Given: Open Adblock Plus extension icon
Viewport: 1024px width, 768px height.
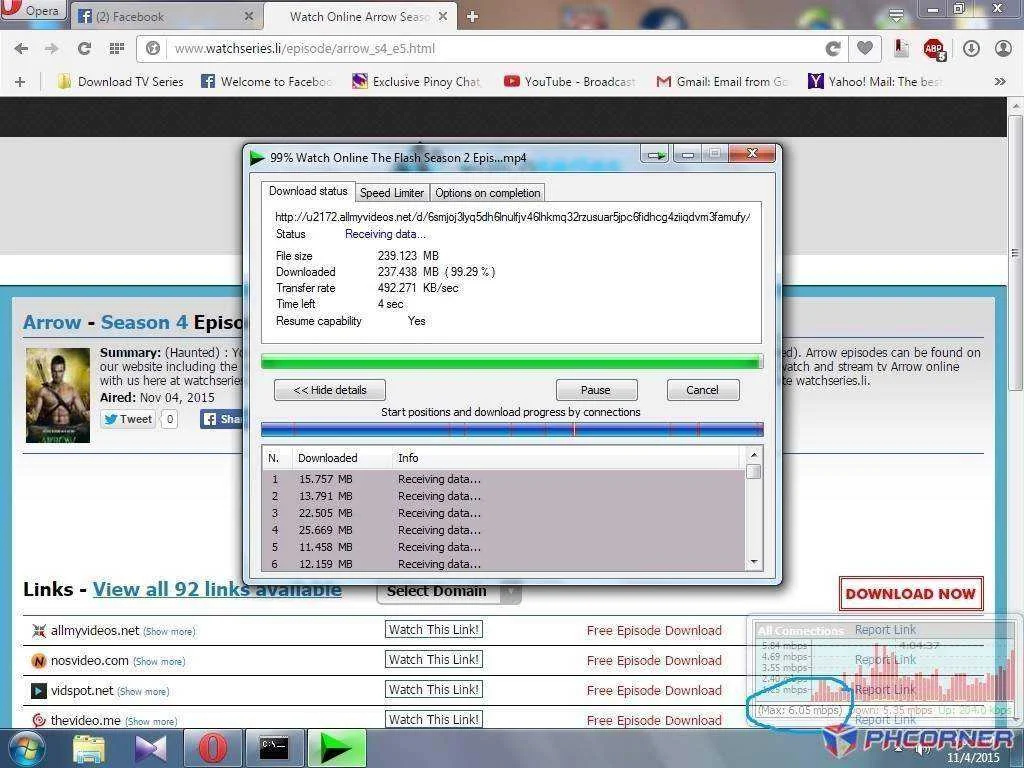Looking at the screenshot, I should (934, 49).
